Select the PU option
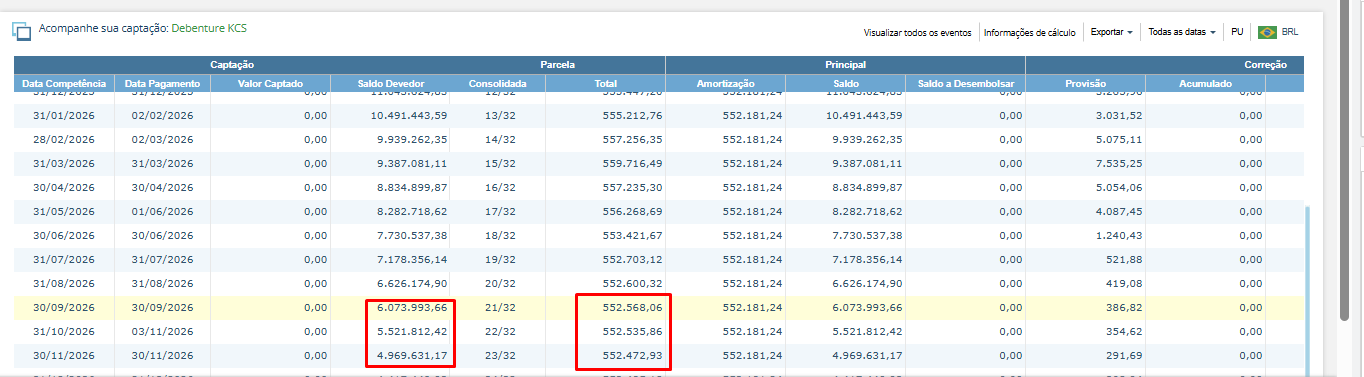The width and height of the screenshot is (1364, 377). tap(1237, 32)
